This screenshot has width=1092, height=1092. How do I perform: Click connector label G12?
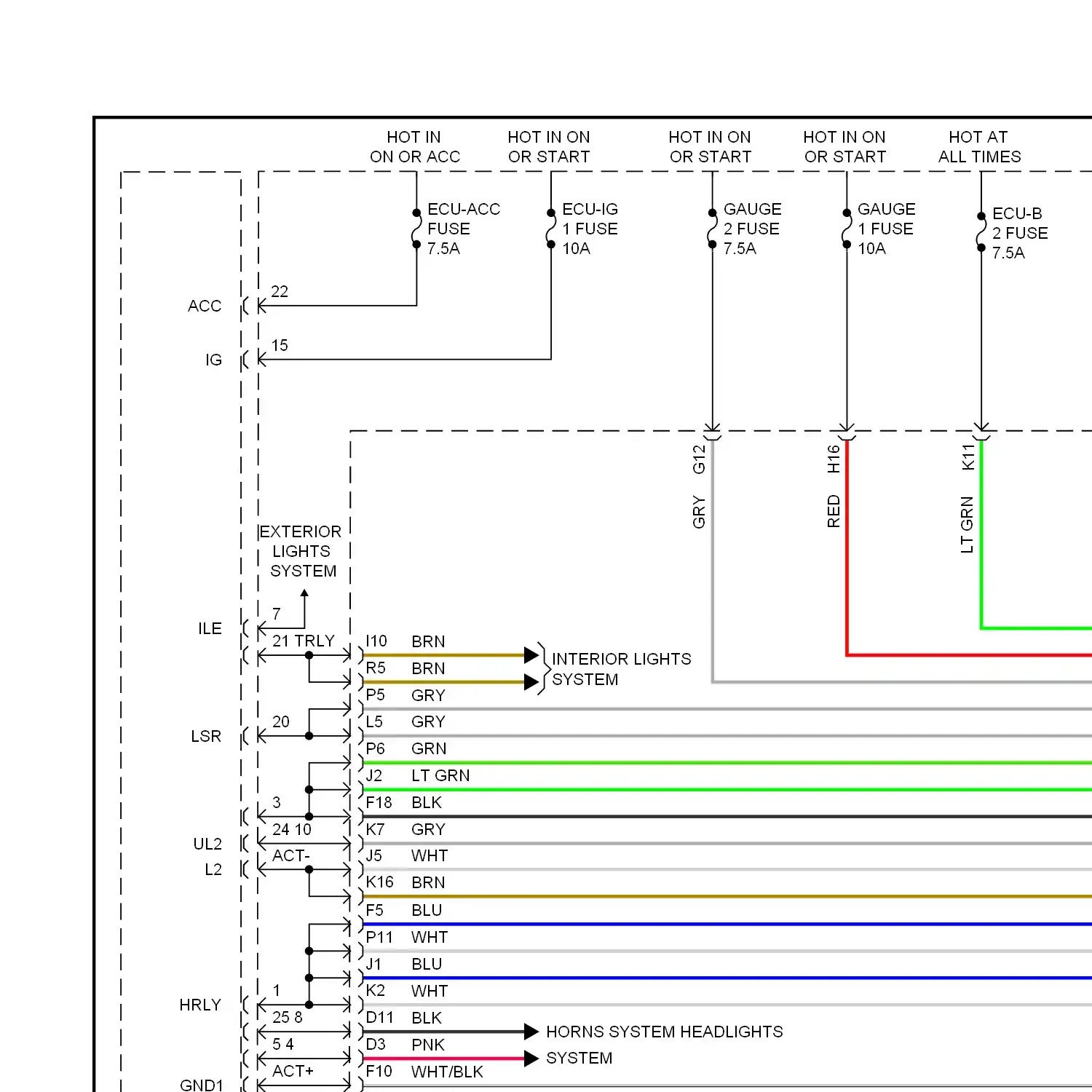[699, 459]
